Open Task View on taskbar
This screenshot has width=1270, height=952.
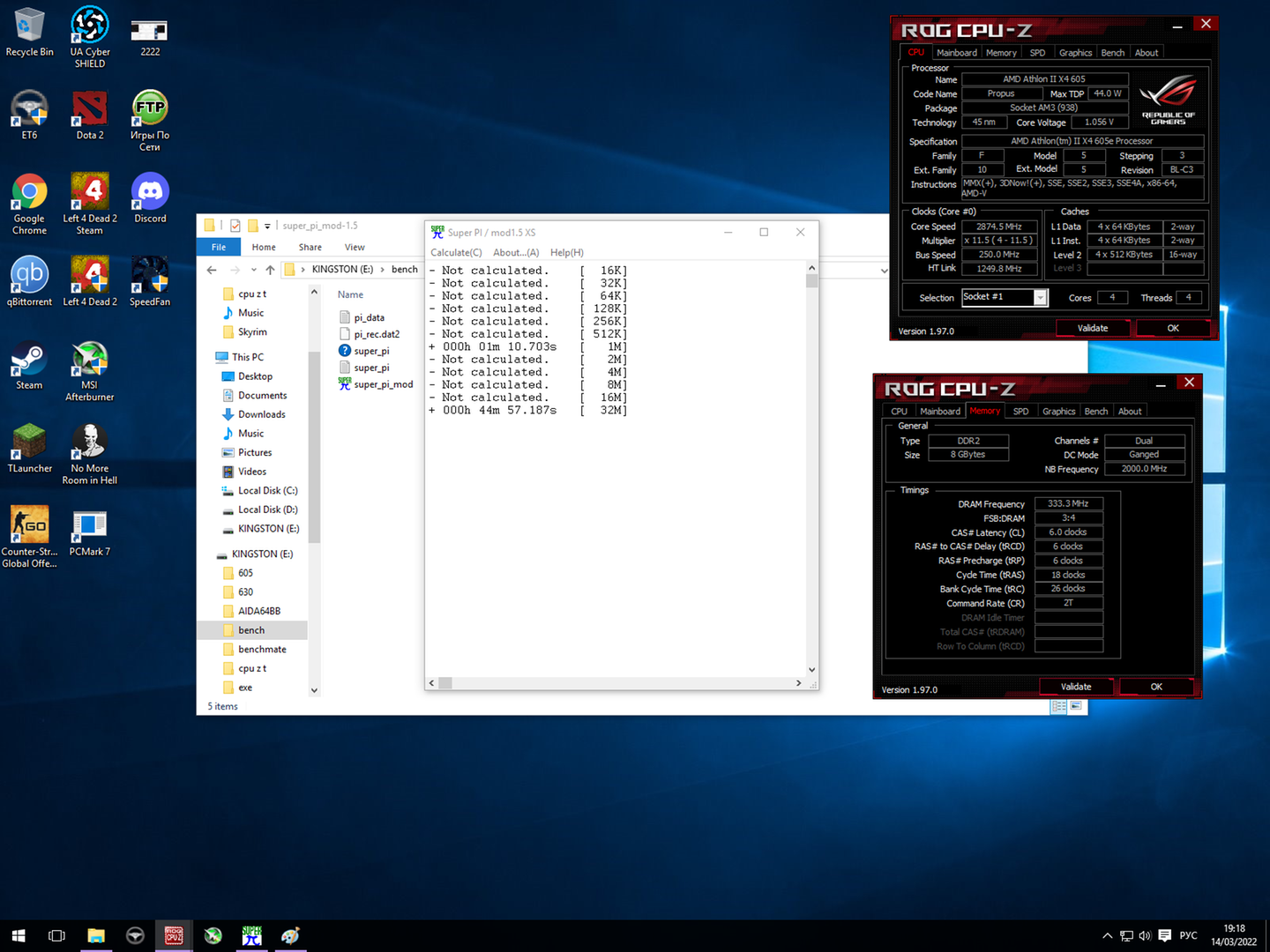[57, 936]
